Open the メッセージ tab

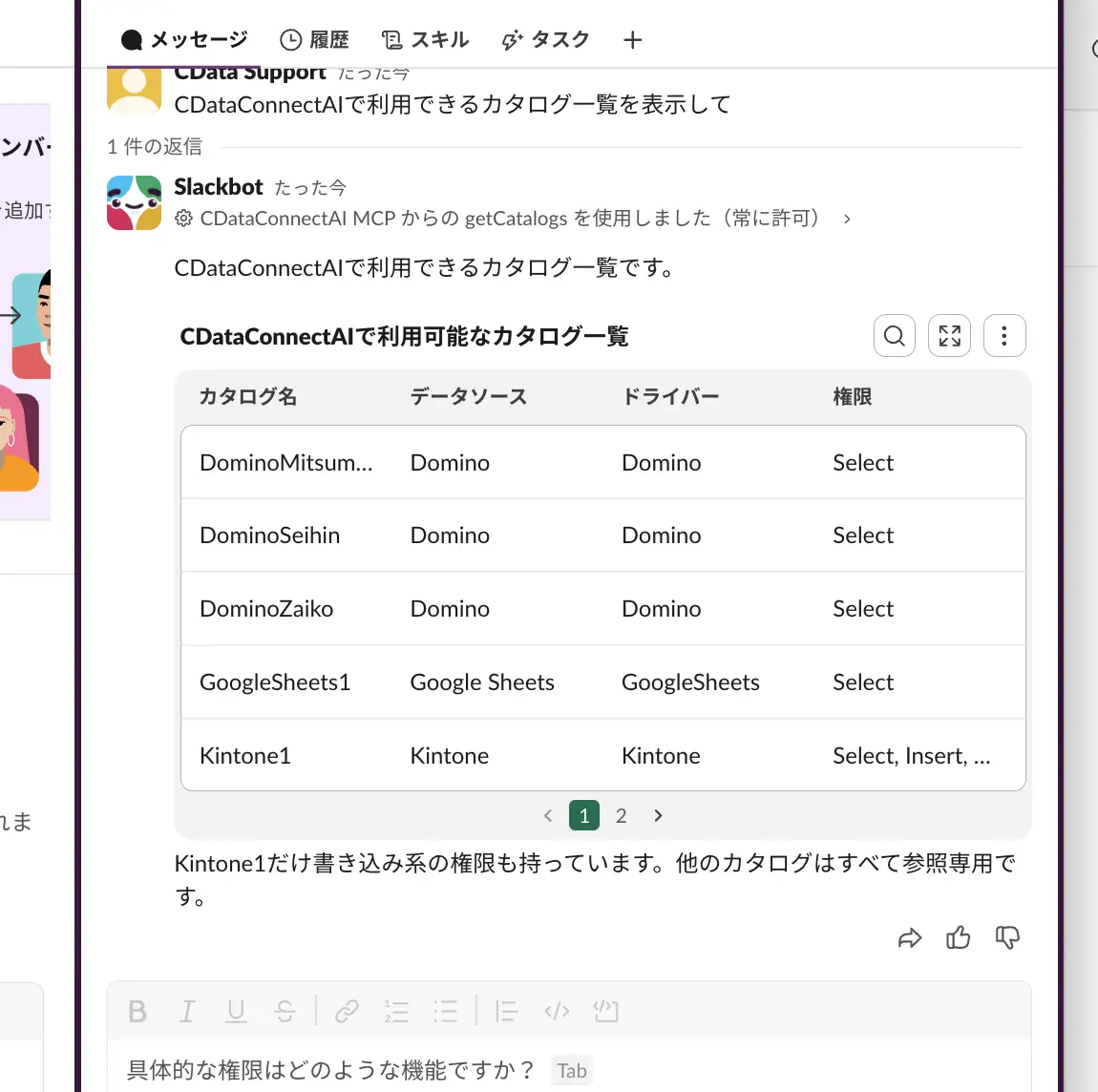(183, 40)
